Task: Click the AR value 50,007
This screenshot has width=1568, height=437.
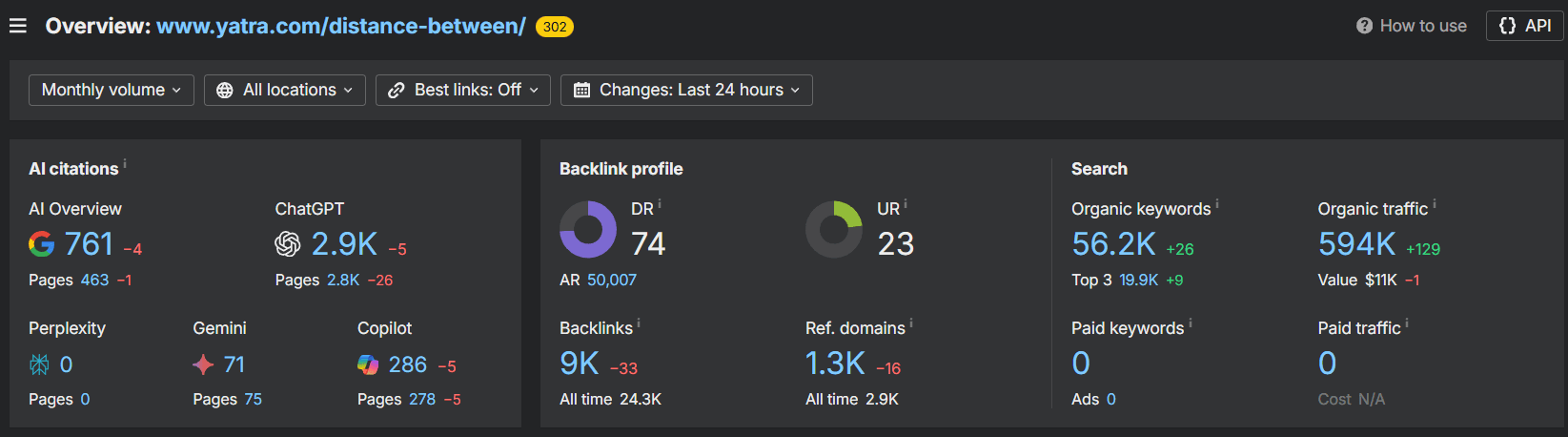Action: tap(612, 280)
